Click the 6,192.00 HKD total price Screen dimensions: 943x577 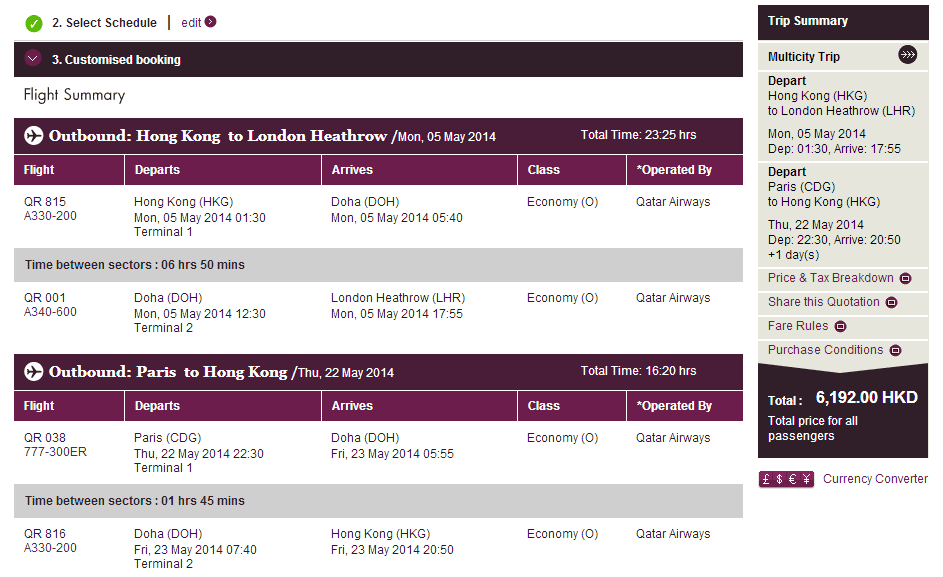(866, 397)
